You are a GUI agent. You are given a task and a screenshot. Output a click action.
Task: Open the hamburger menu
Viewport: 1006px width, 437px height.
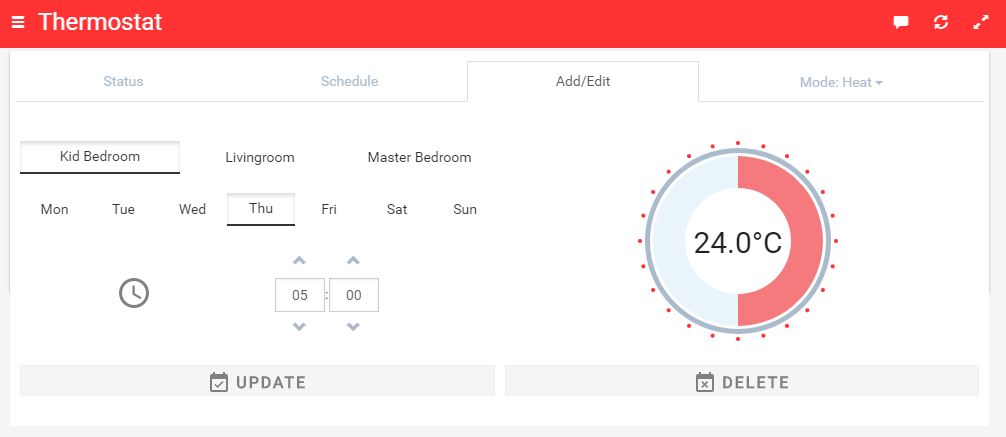(18, 22)
